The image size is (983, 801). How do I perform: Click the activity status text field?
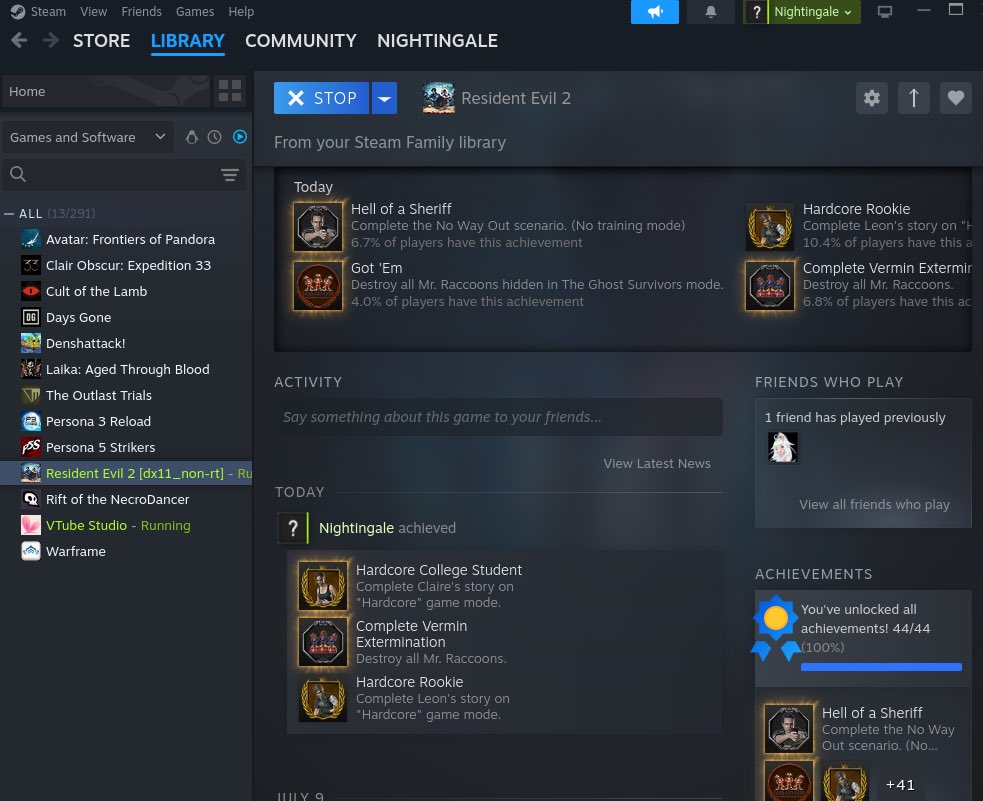tap(498, 417)
